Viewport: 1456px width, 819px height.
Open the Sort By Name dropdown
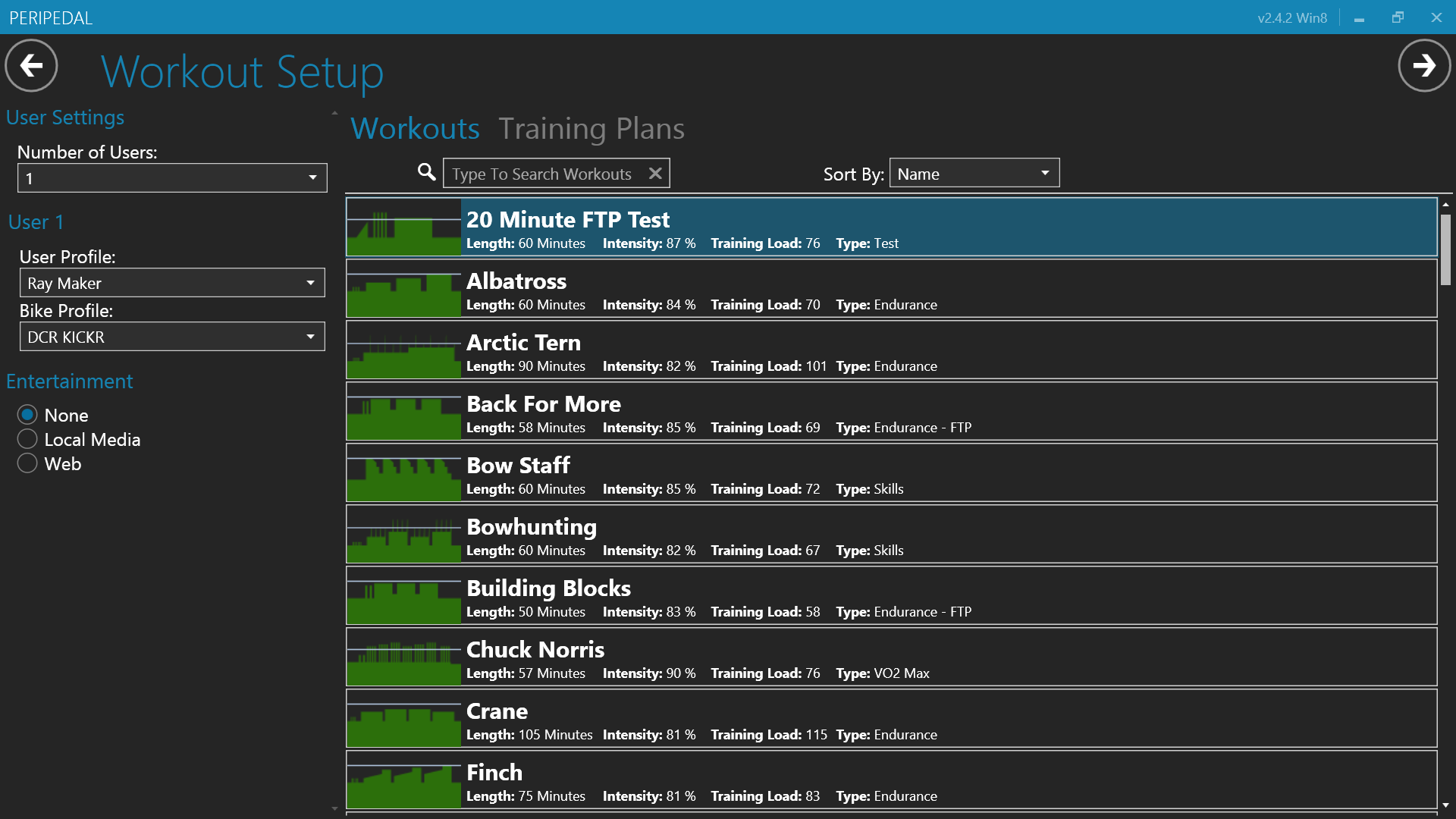pos(974,173)
